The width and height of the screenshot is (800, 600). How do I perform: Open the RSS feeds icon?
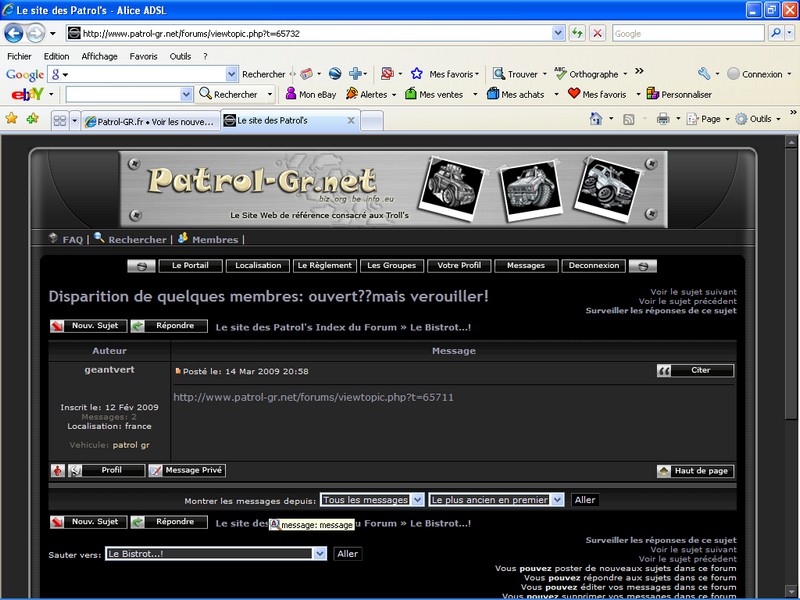629,119
